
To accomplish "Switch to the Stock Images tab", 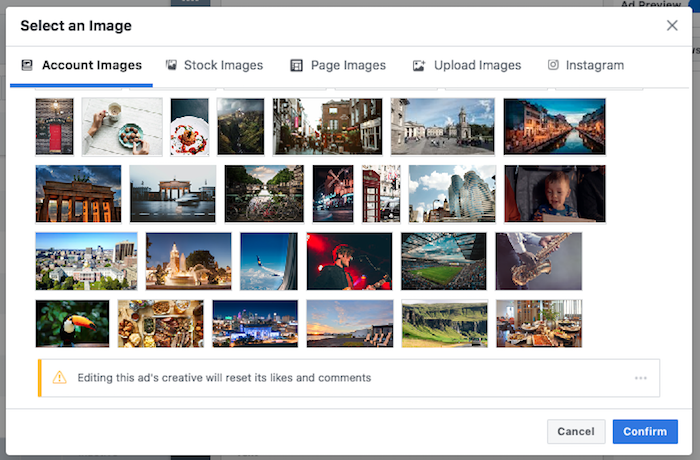I will 215,66.
